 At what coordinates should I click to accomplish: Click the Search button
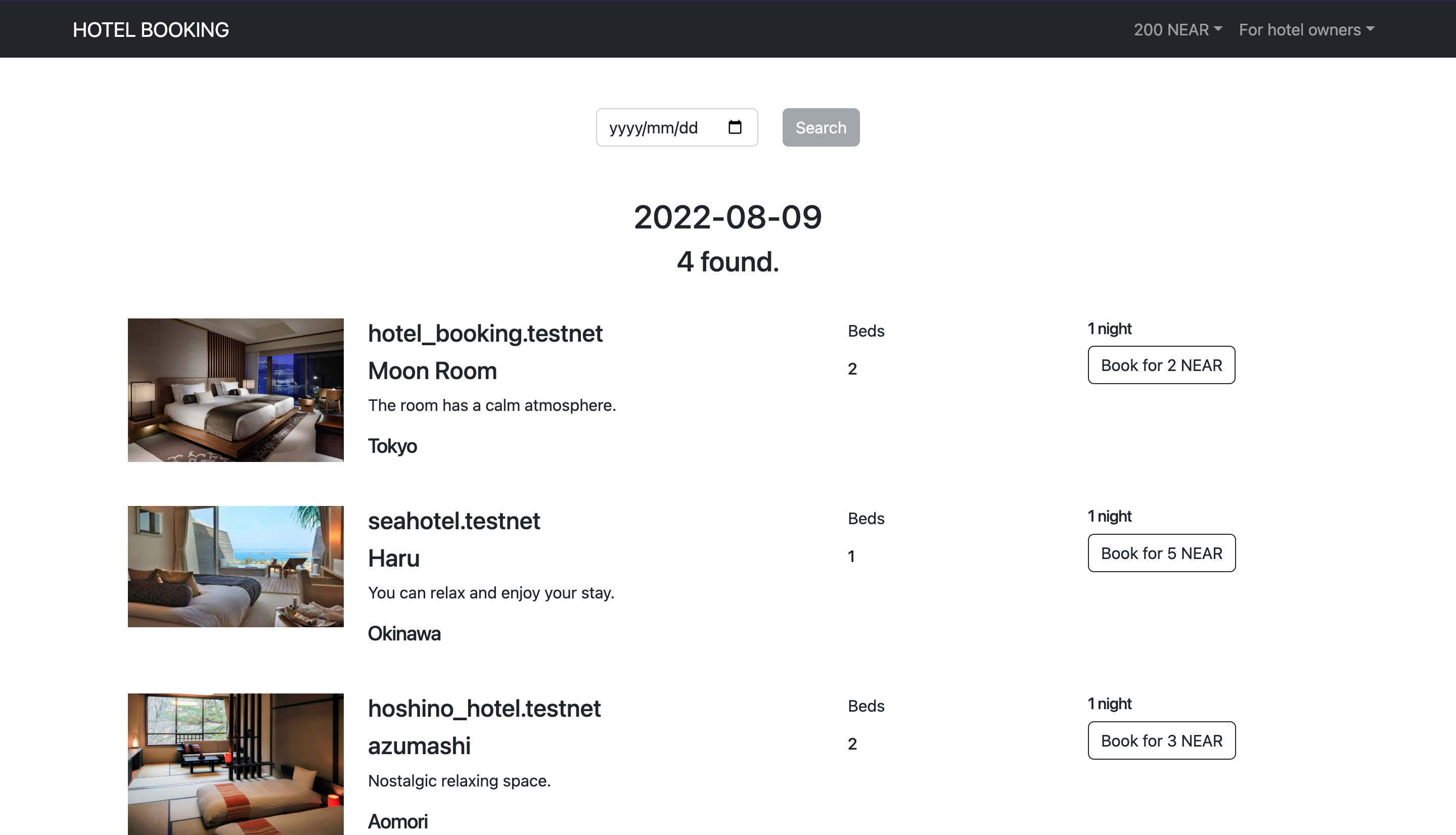[821, 127]
